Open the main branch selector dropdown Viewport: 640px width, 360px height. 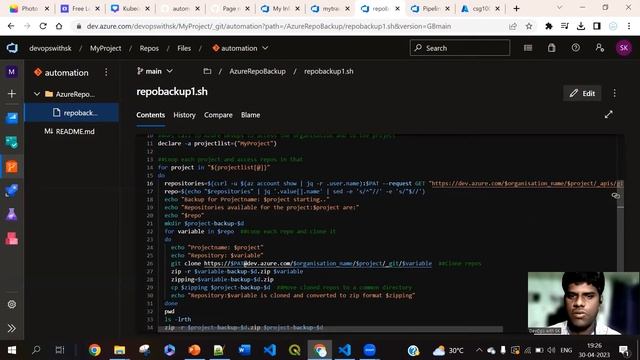click(155, 71)
